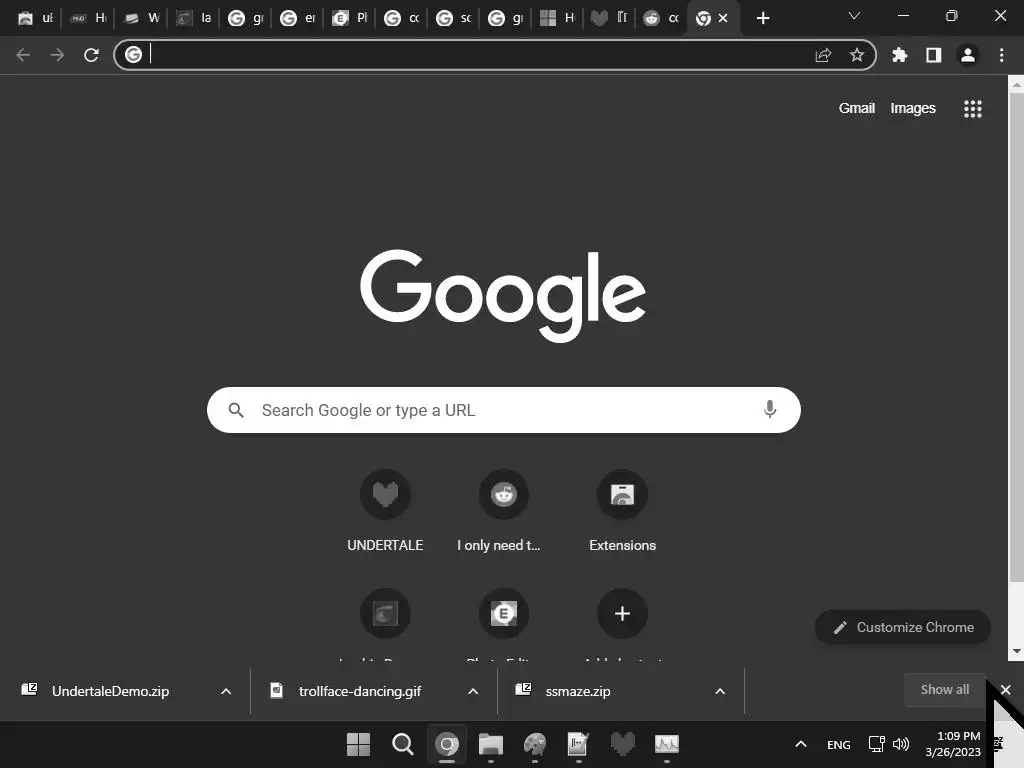
Task: Bookmark this tab with the star icon
Action: pos(857,55)
